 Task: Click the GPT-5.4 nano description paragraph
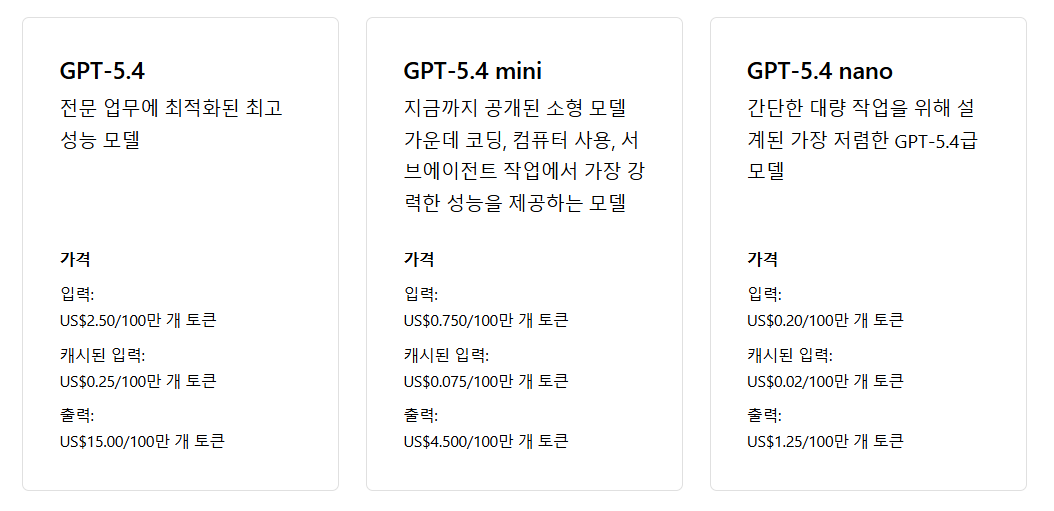click(x=862, y=139)
